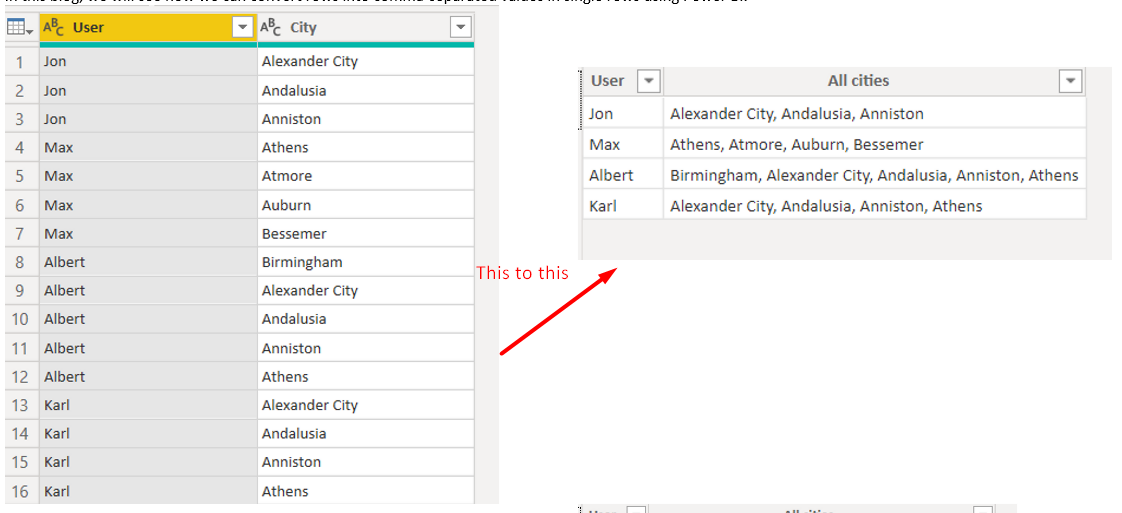Click Auburn cell in row 6

click(366, 205)
